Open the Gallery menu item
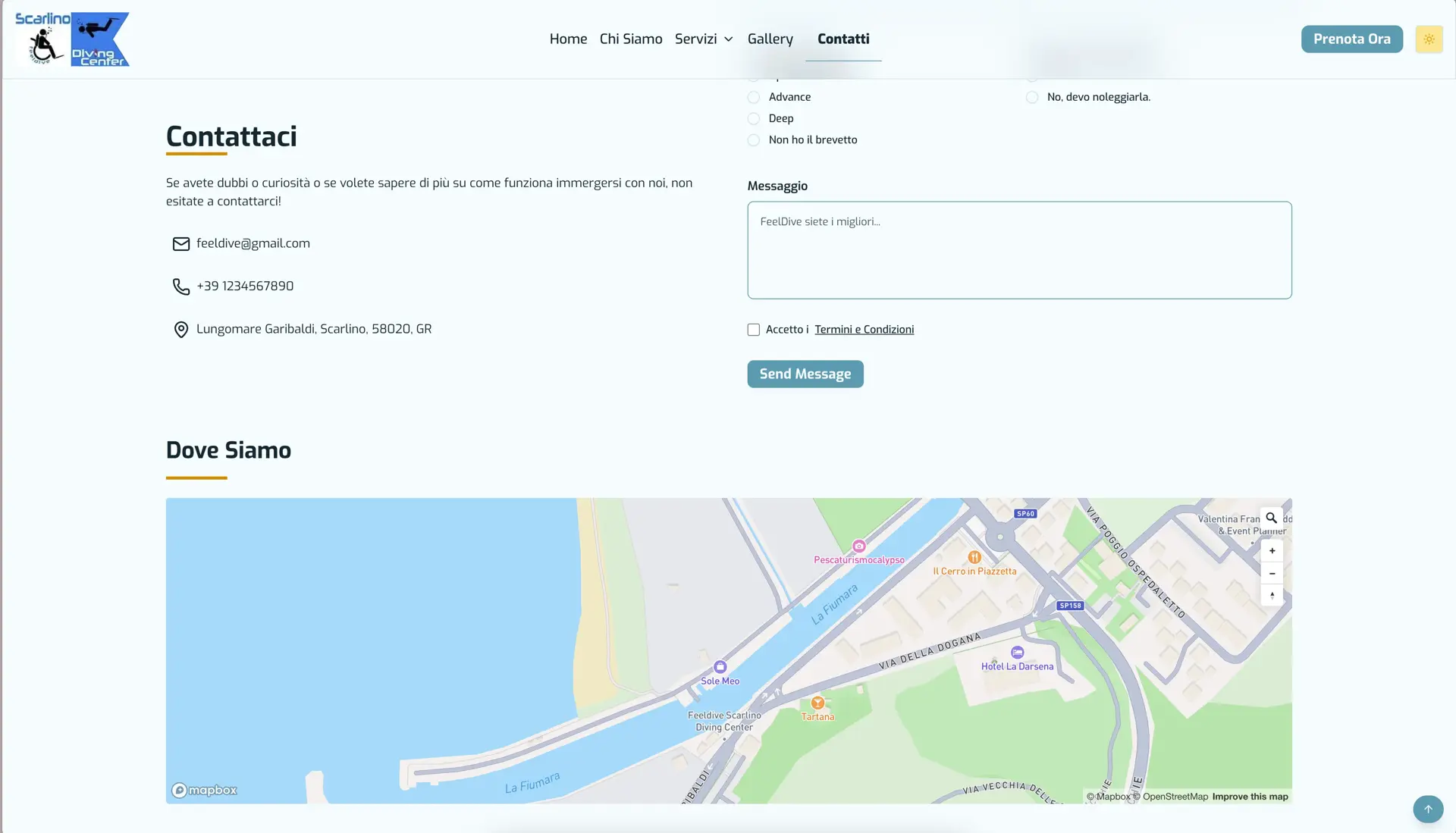 [x=770, y=39]
